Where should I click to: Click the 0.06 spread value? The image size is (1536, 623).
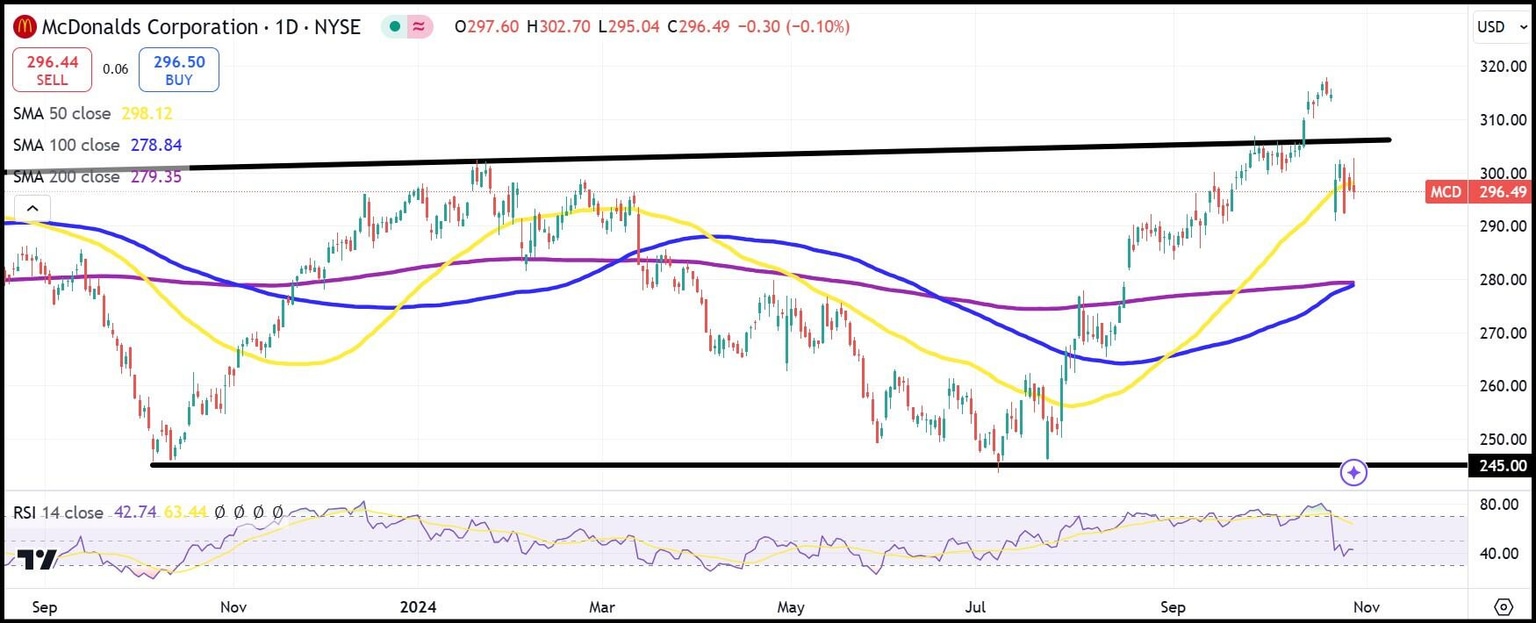[115, 69]
